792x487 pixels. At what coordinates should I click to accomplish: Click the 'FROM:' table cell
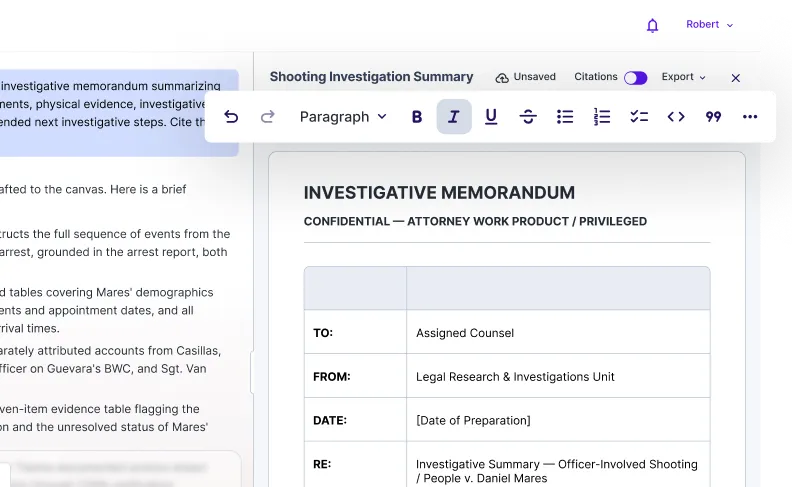[355, 376]
